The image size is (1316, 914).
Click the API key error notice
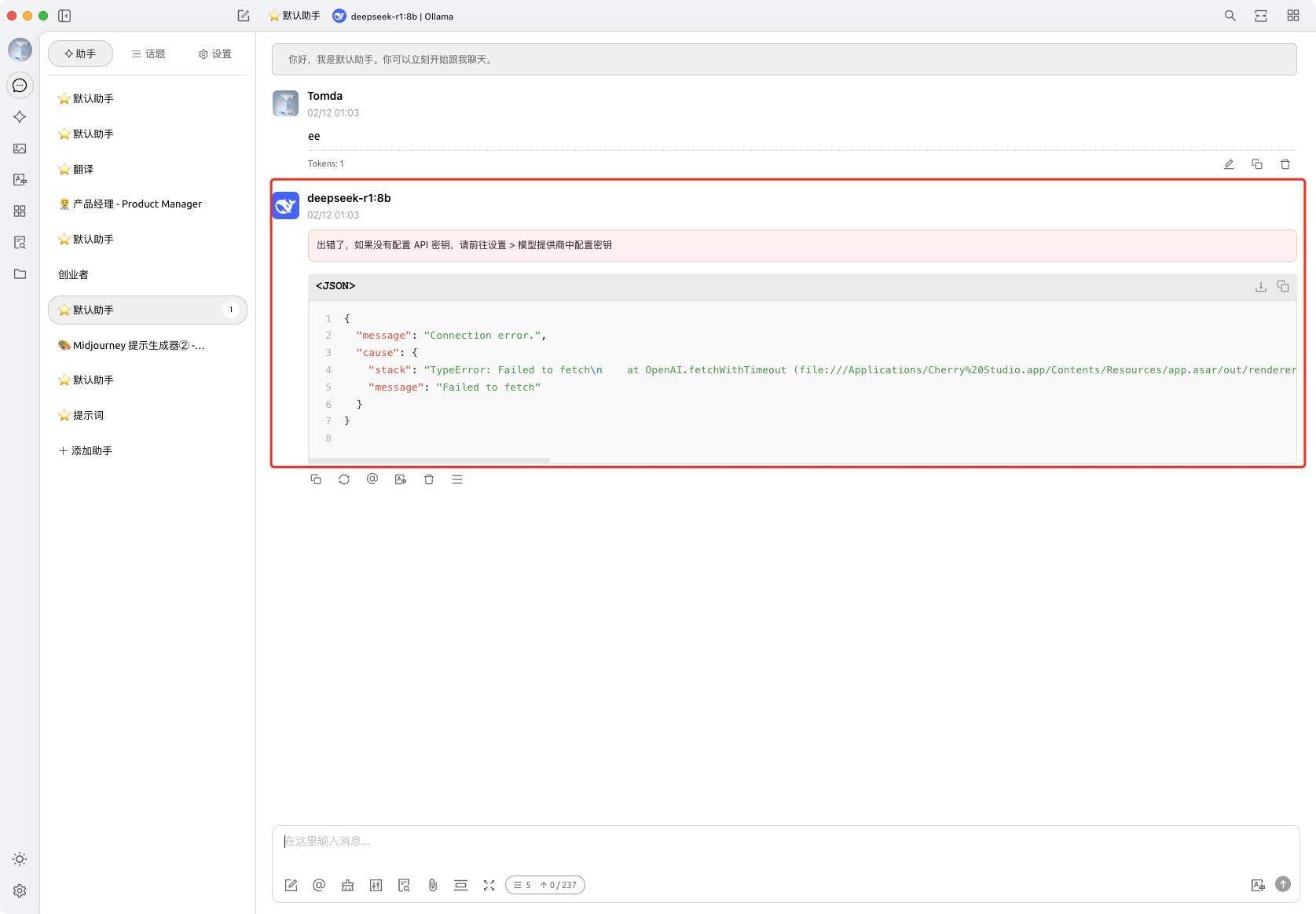[x=802, y=245]
